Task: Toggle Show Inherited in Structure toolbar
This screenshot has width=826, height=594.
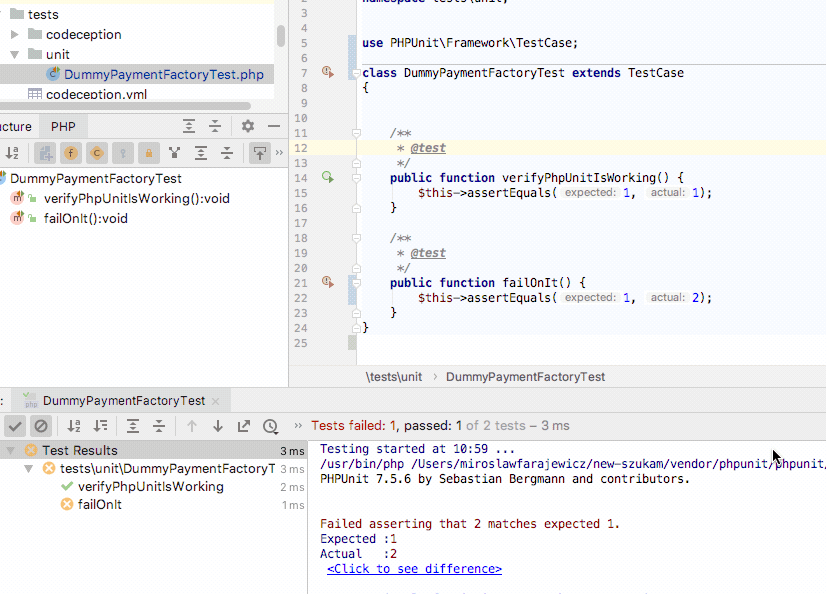Action: point(45,153)
